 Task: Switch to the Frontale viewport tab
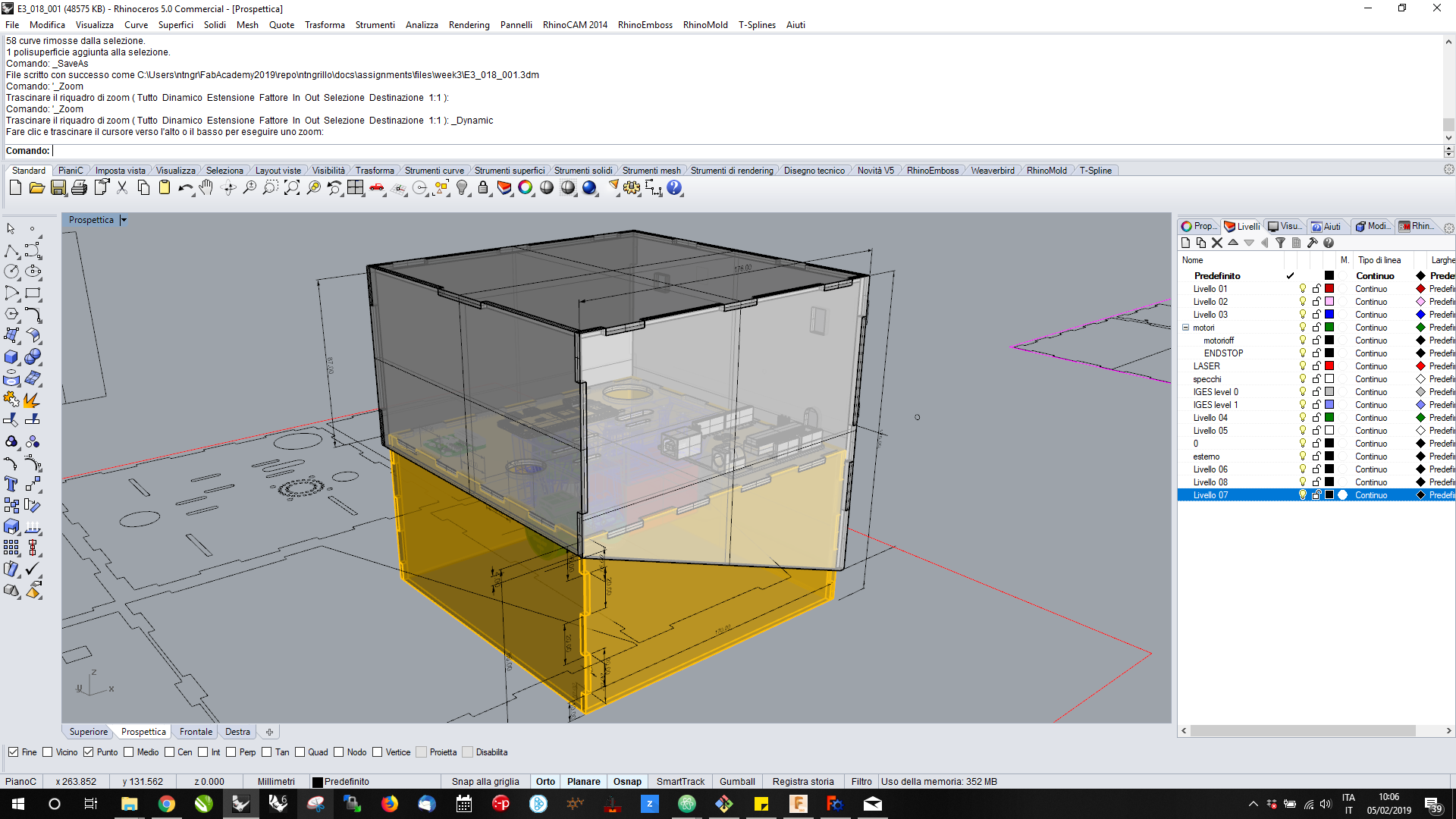[x=195, y=732]
